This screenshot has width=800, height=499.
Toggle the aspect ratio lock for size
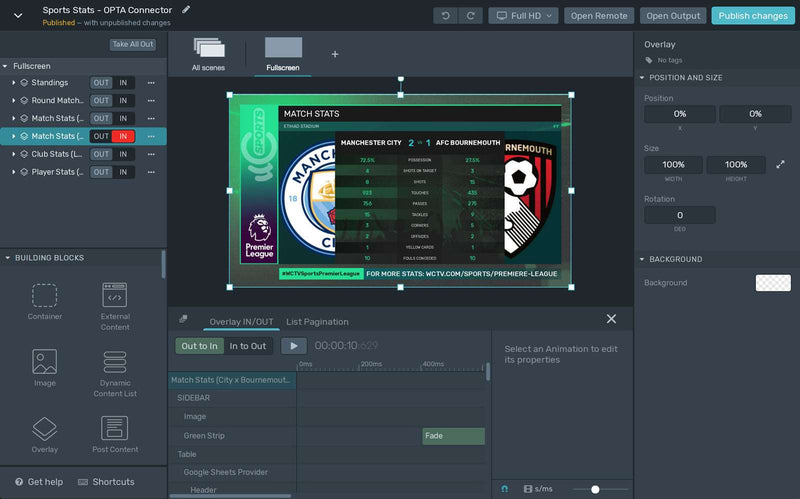pyautogui.click(x=780, y=165)
